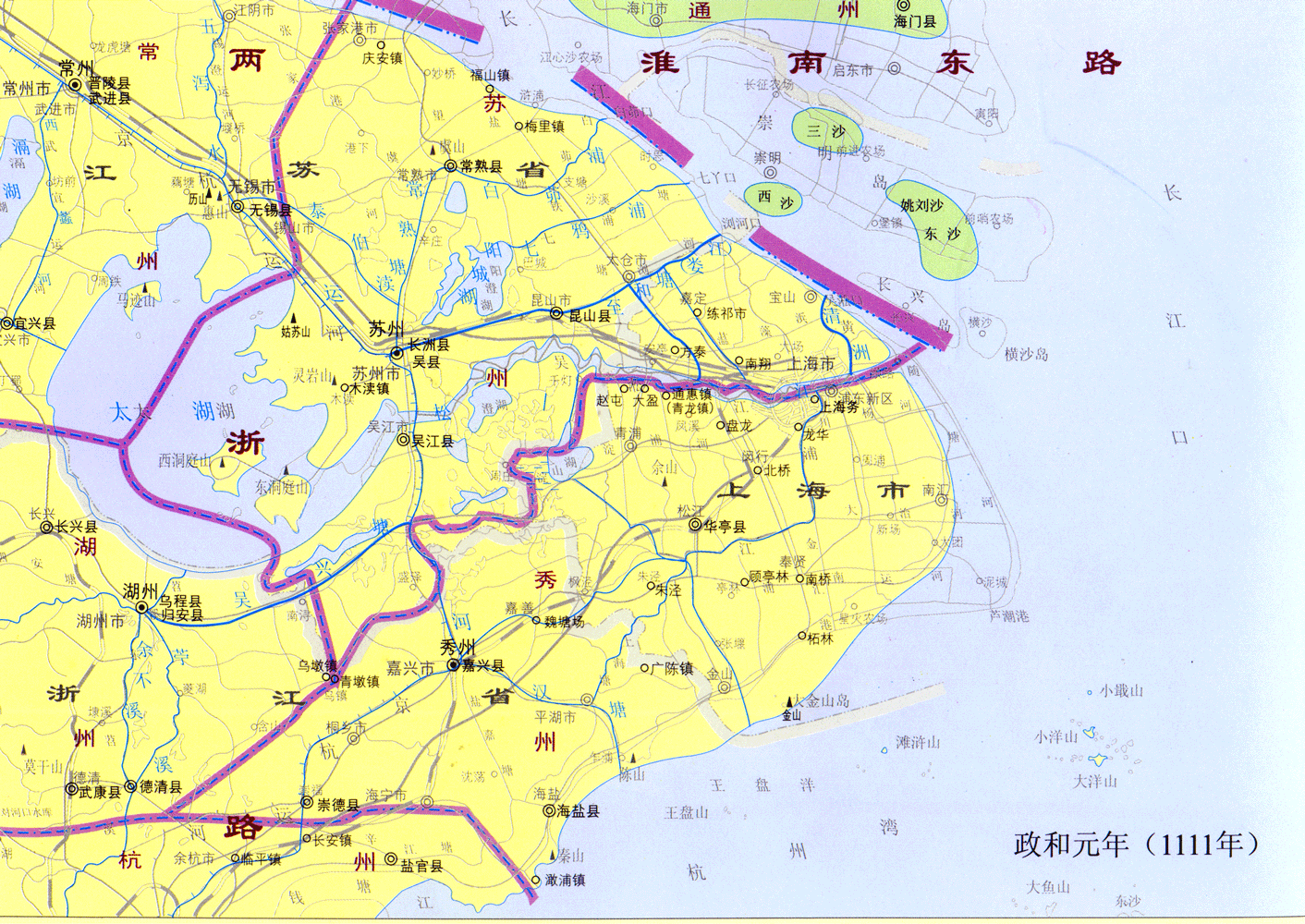Viewport: 1305px width, 924px height.
Task: Click the '常熟县' county label
Action: [481, 167]
